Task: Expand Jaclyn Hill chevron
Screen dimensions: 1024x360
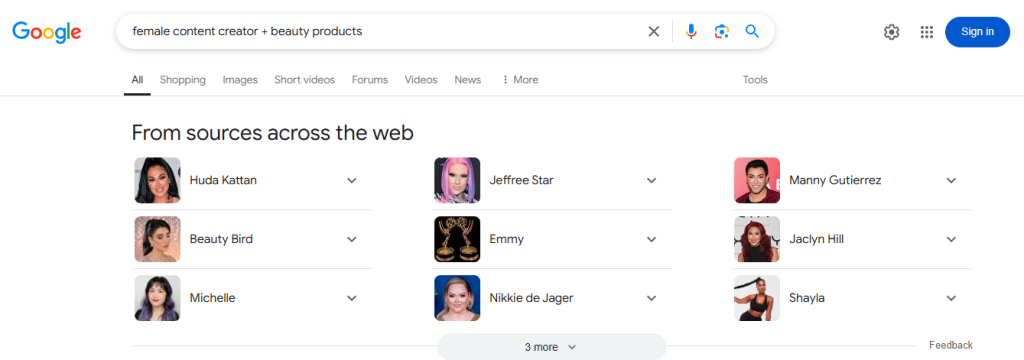Action: pos(951,239)
